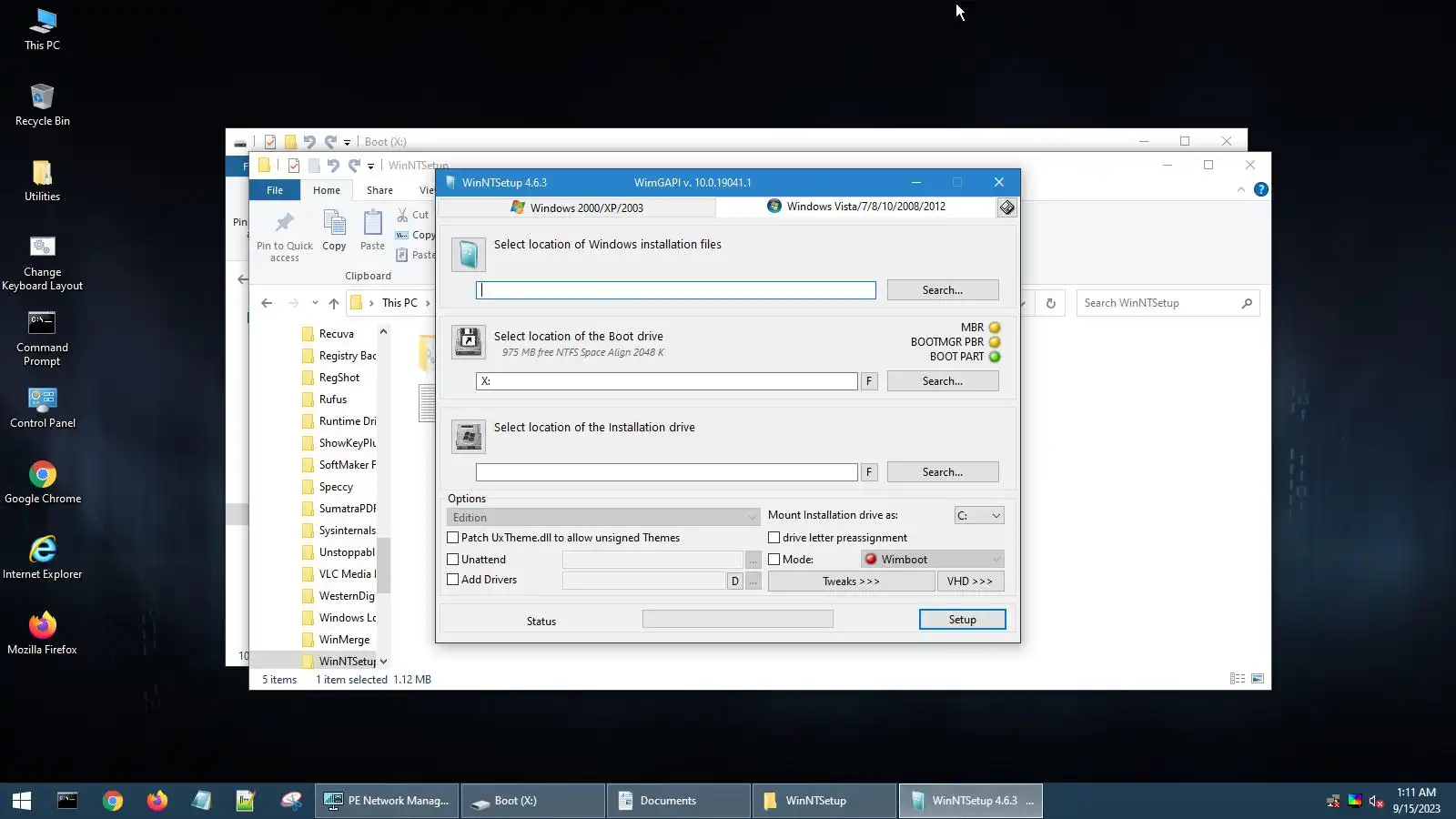1456x819 pixels.
Task: Switch to the Windows Vista/7/8/10/2008/2012 tab
Action: coord(855,207)
